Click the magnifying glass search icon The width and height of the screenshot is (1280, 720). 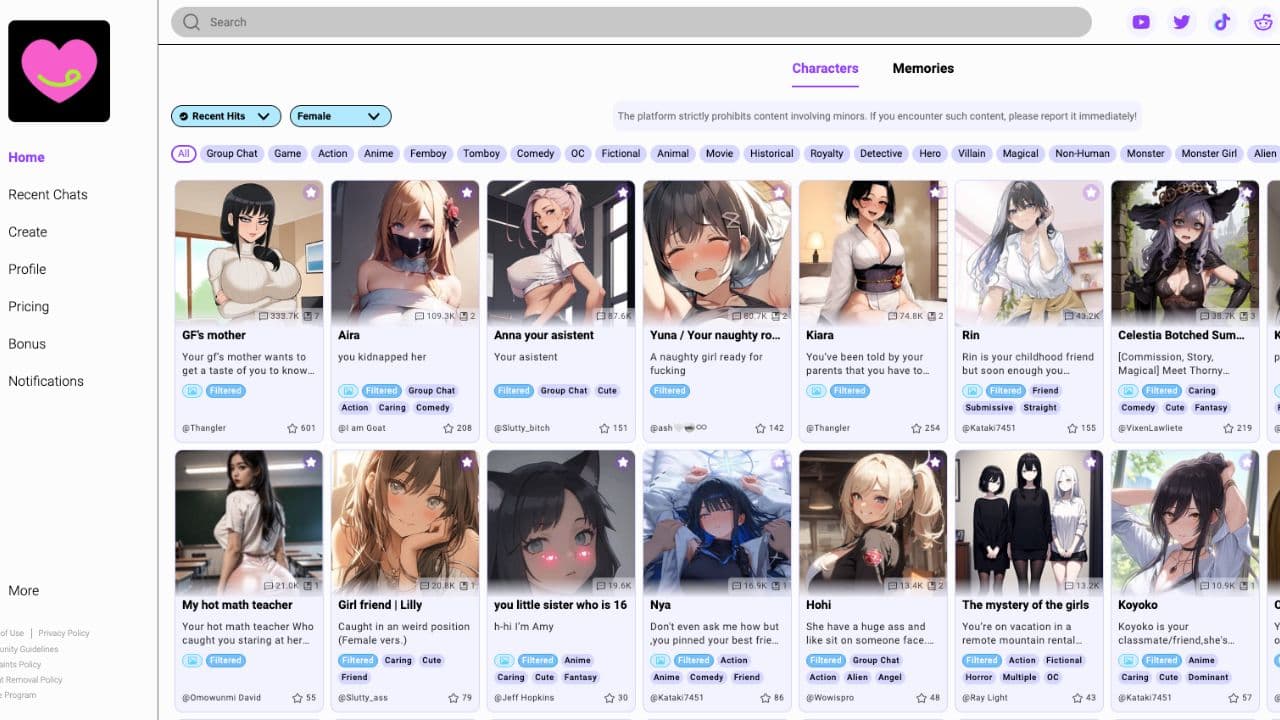[191, 22]
